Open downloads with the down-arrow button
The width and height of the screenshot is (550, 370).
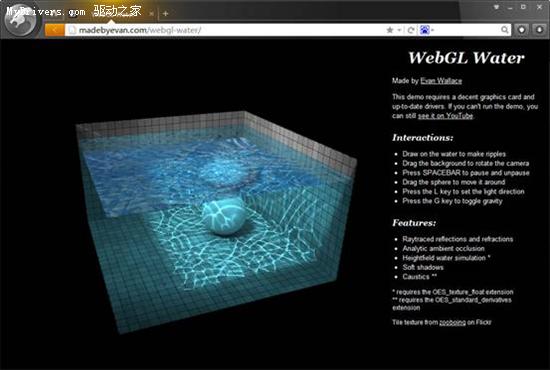[x=540, y=30]
